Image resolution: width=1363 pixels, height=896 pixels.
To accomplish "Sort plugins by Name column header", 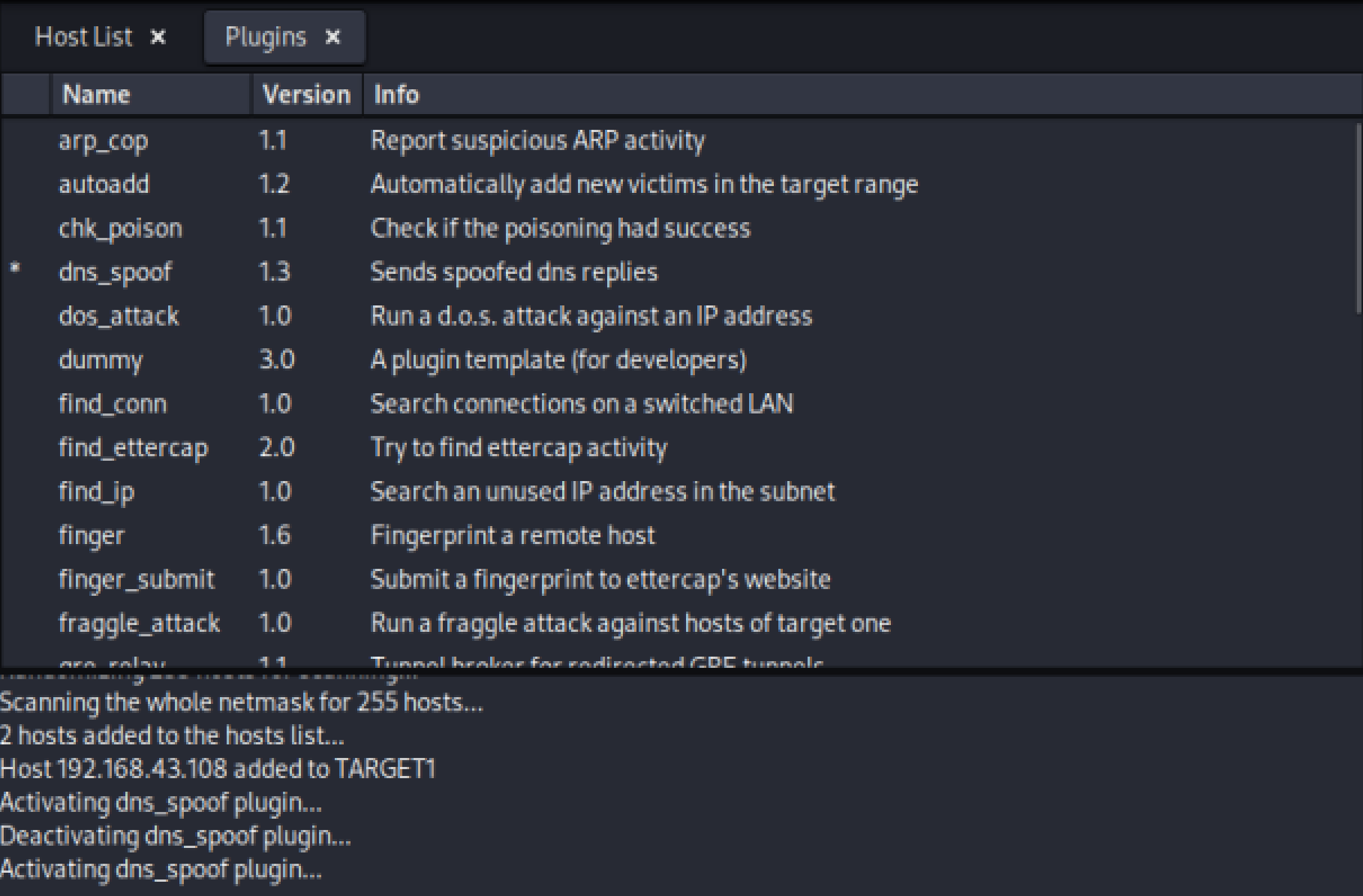I will [96, 95].
